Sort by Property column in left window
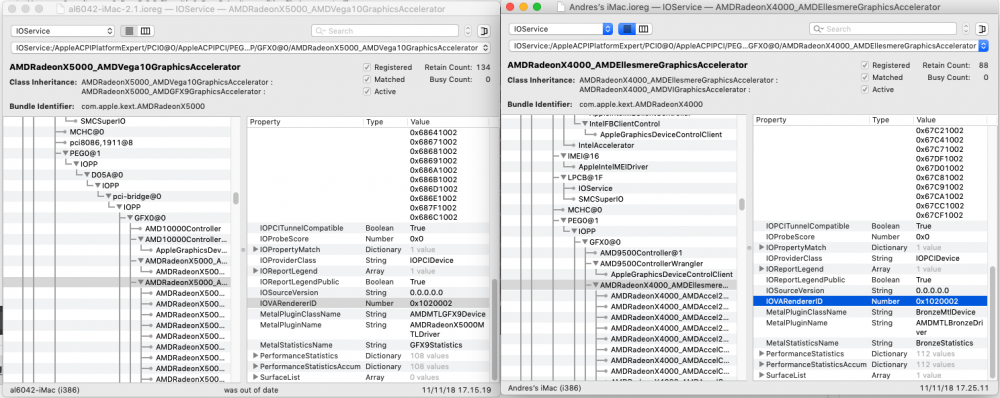This screenshot has width=1000, height=398. (x=305, y=122)
